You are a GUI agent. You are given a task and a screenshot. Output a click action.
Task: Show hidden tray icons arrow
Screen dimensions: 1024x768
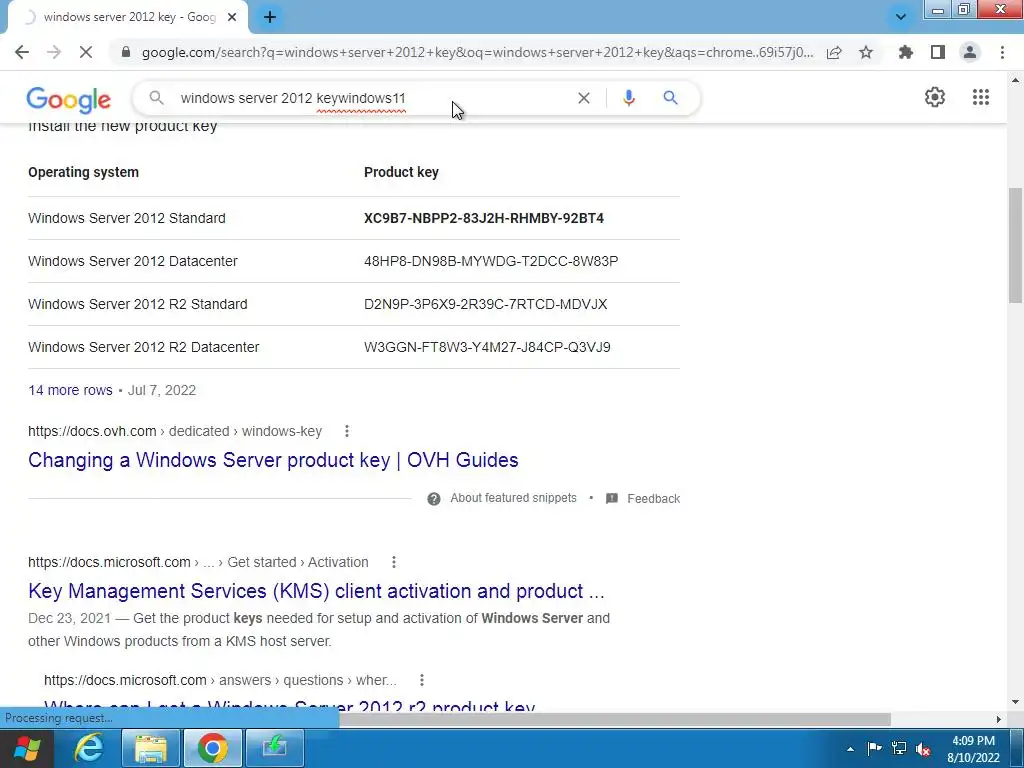(x=850, y=749)
